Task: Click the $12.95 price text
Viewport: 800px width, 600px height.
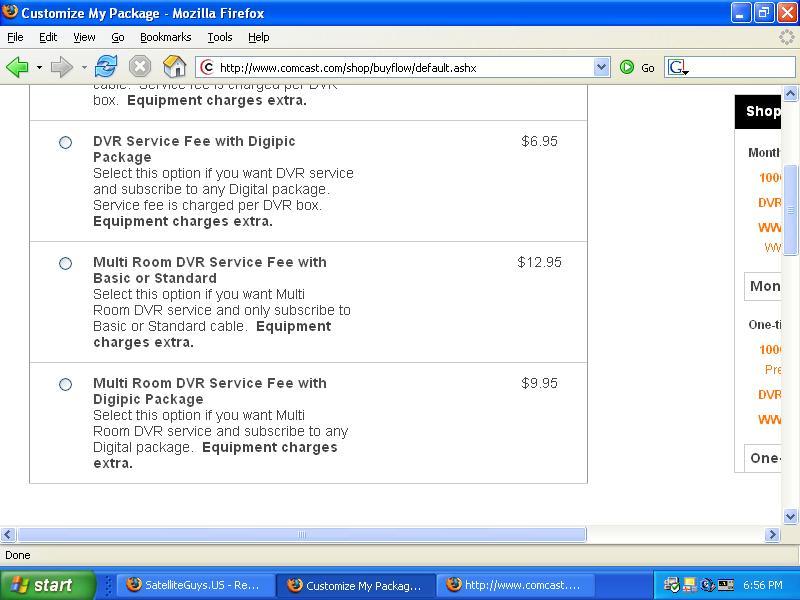Action: (x=539, y=262)
